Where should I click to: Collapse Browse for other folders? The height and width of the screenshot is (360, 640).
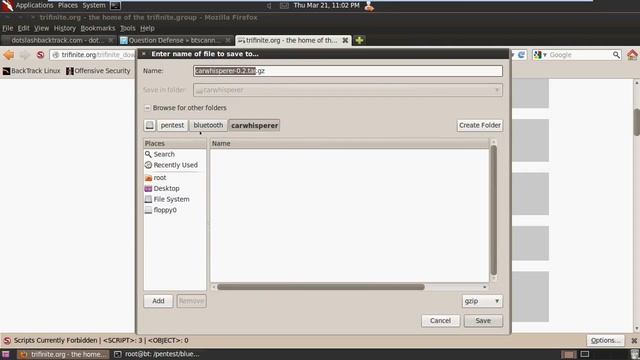pyautogui.click(x=147, y=108)
